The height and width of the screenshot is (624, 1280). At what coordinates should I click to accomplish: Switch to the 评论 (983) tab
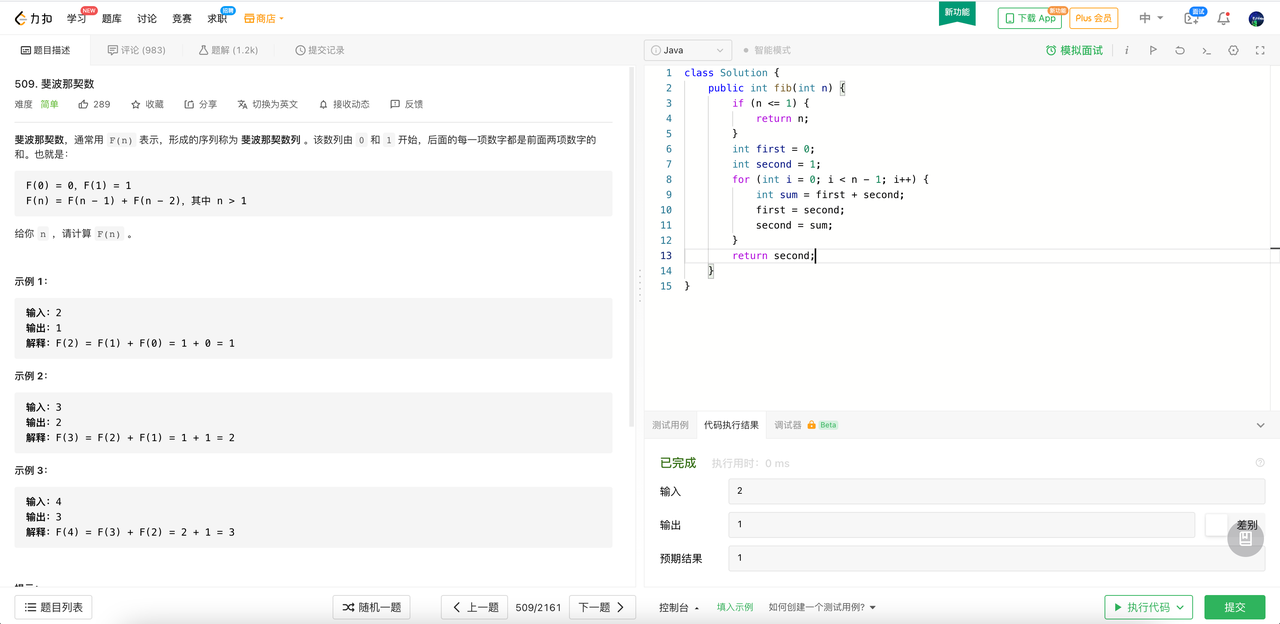137,50
